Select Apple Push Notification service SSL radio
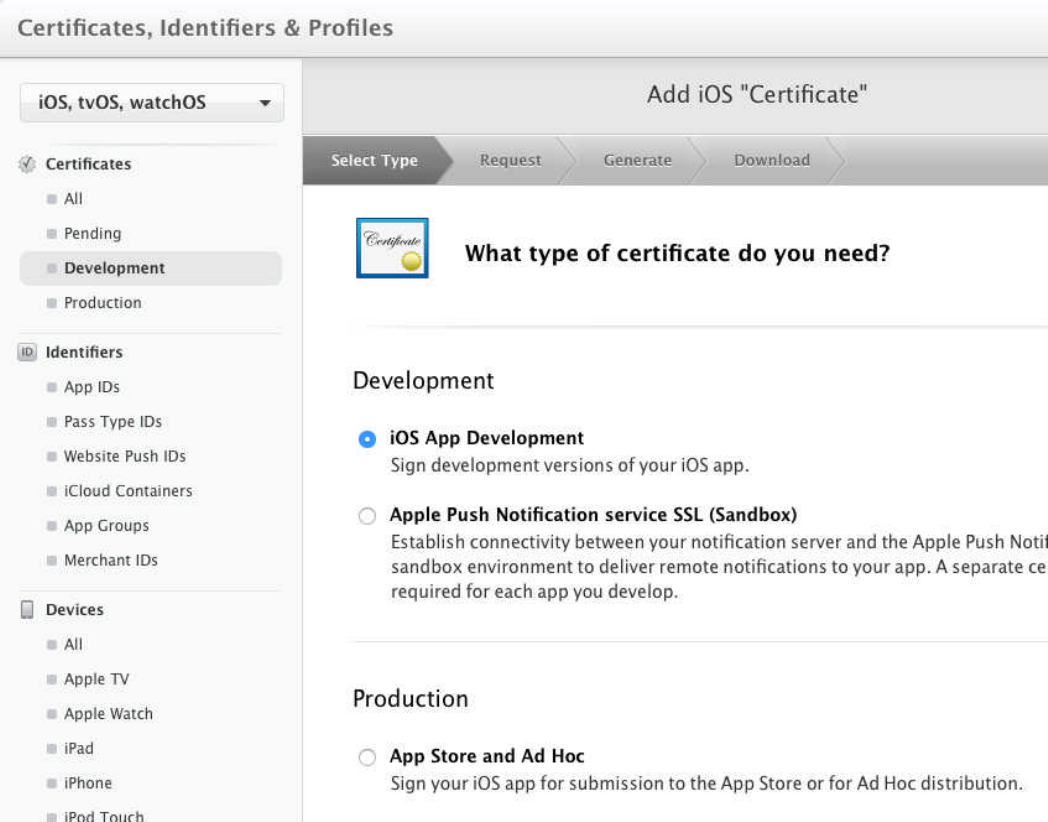 [x=367, y=516]
